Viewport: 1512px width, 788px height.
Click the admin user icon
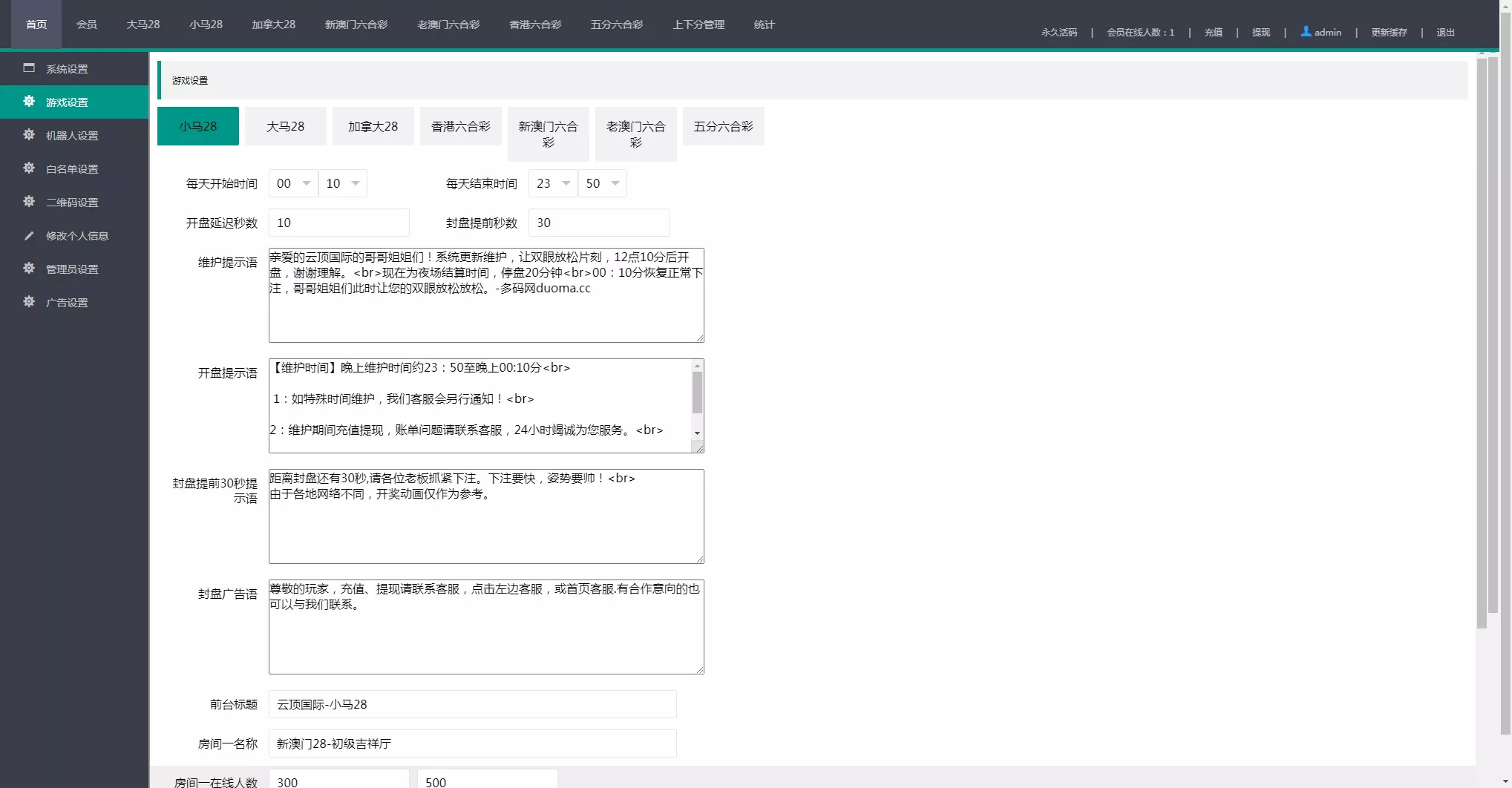point(1306,31)
